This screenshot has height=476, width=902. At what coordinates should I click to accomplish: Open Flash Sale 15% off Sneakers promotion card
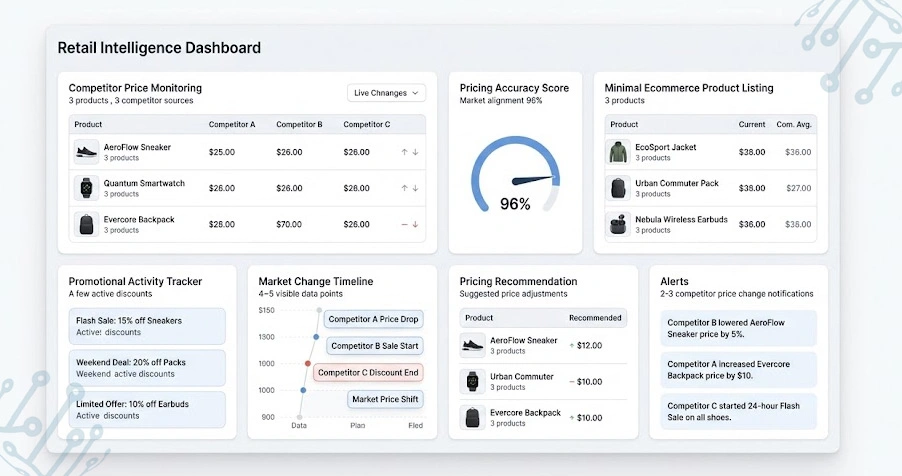[147, 326]
